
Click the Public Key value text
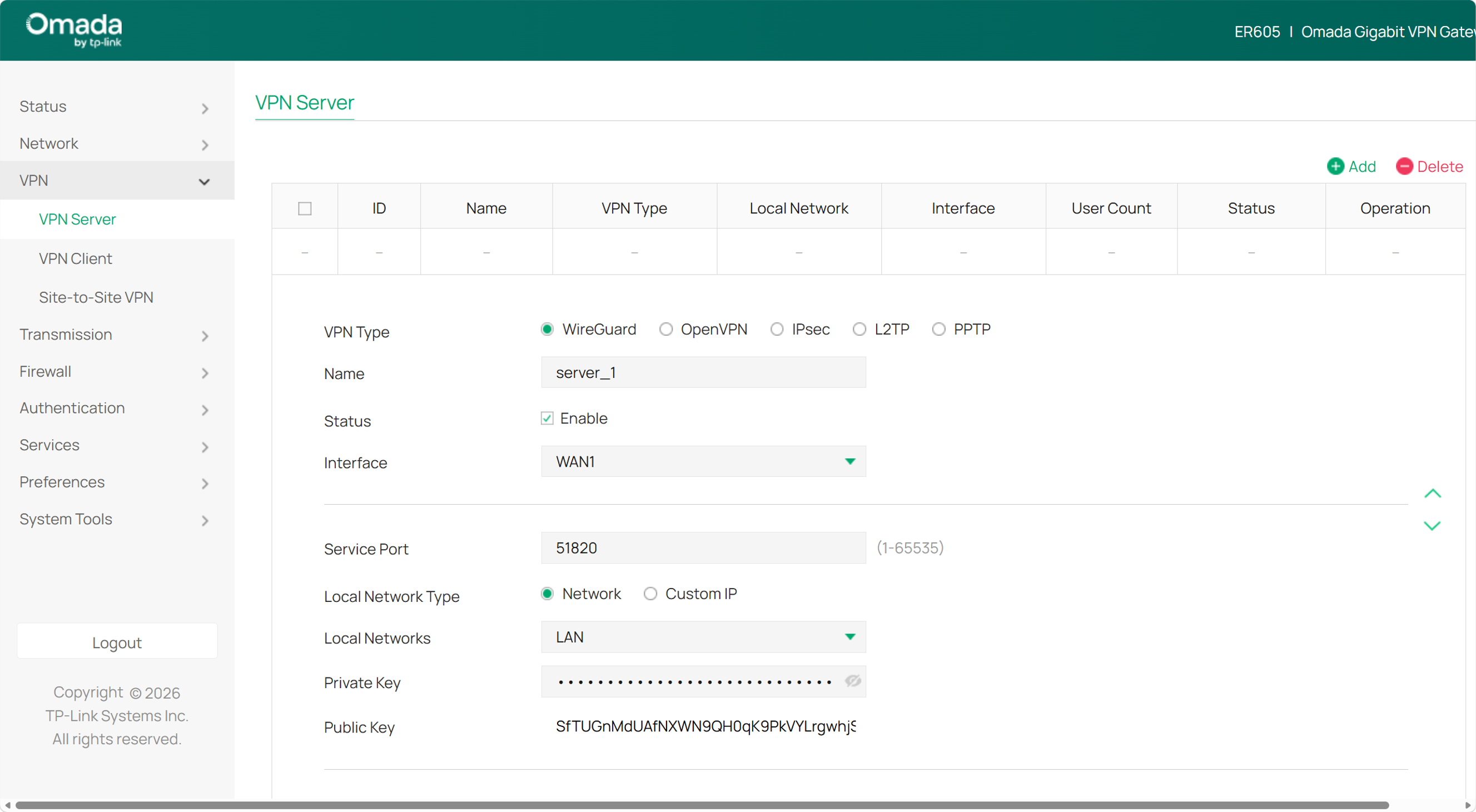coord(705,726)
